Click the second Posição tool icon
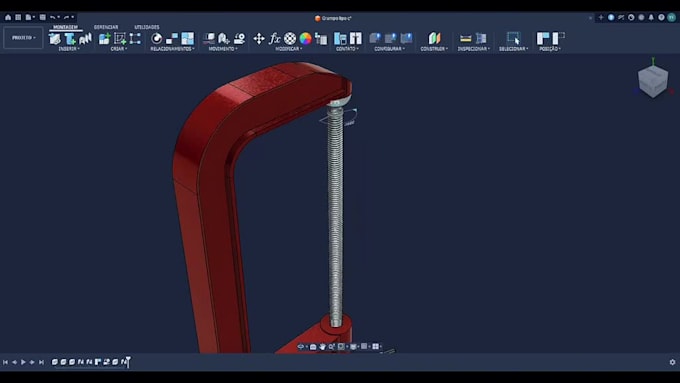 coord(558,39)
